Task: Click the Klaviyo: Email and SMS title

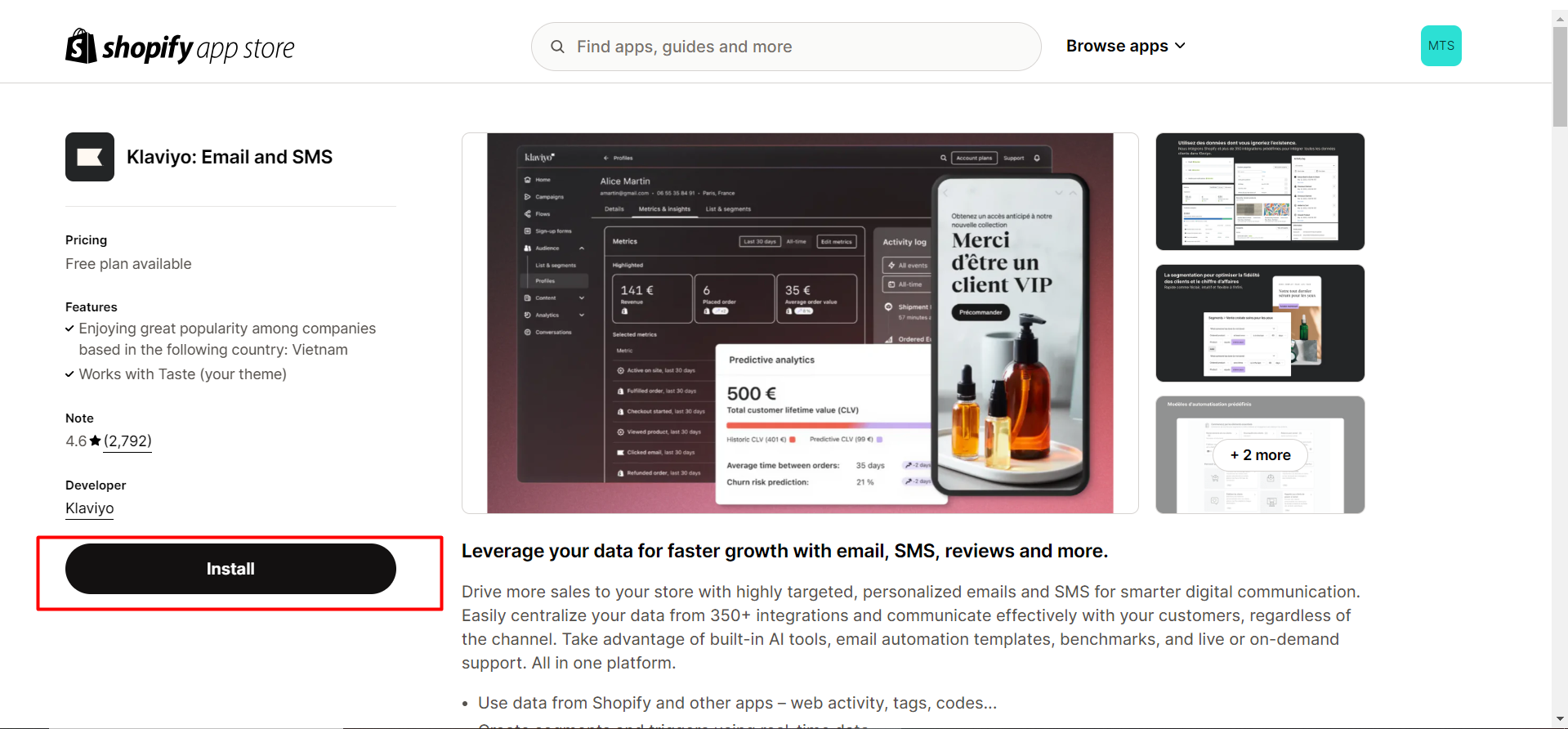Action: 230,157
